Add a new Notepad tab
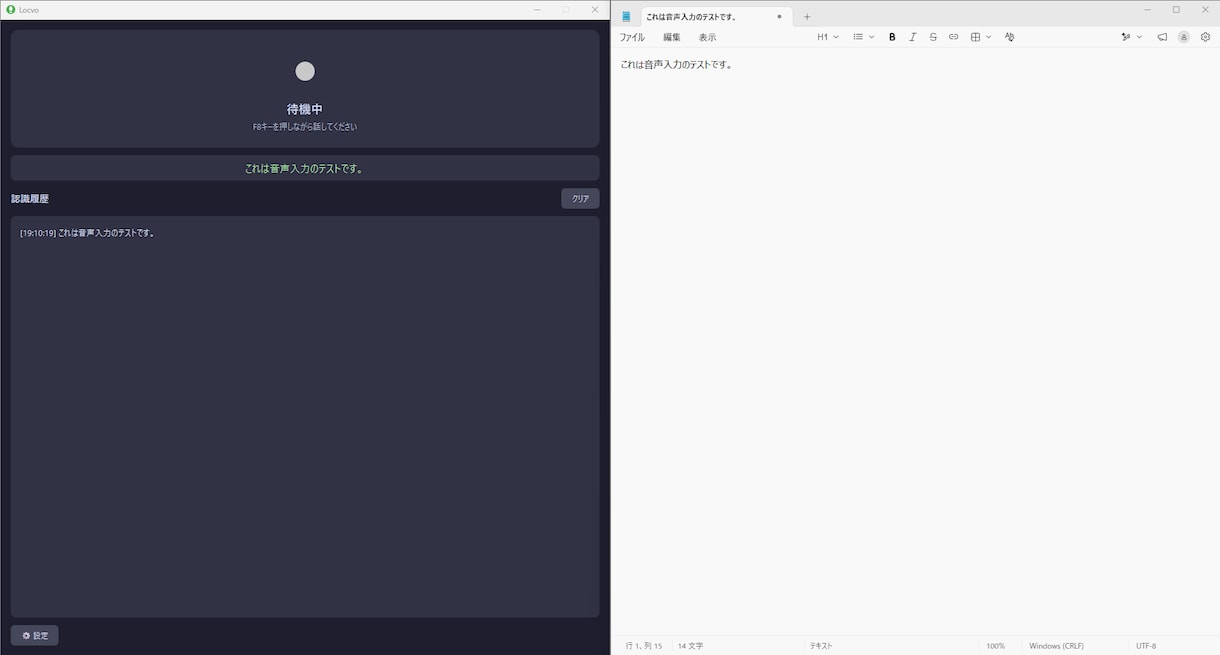The image size is (1220, 655). click(x=807, y=16)
